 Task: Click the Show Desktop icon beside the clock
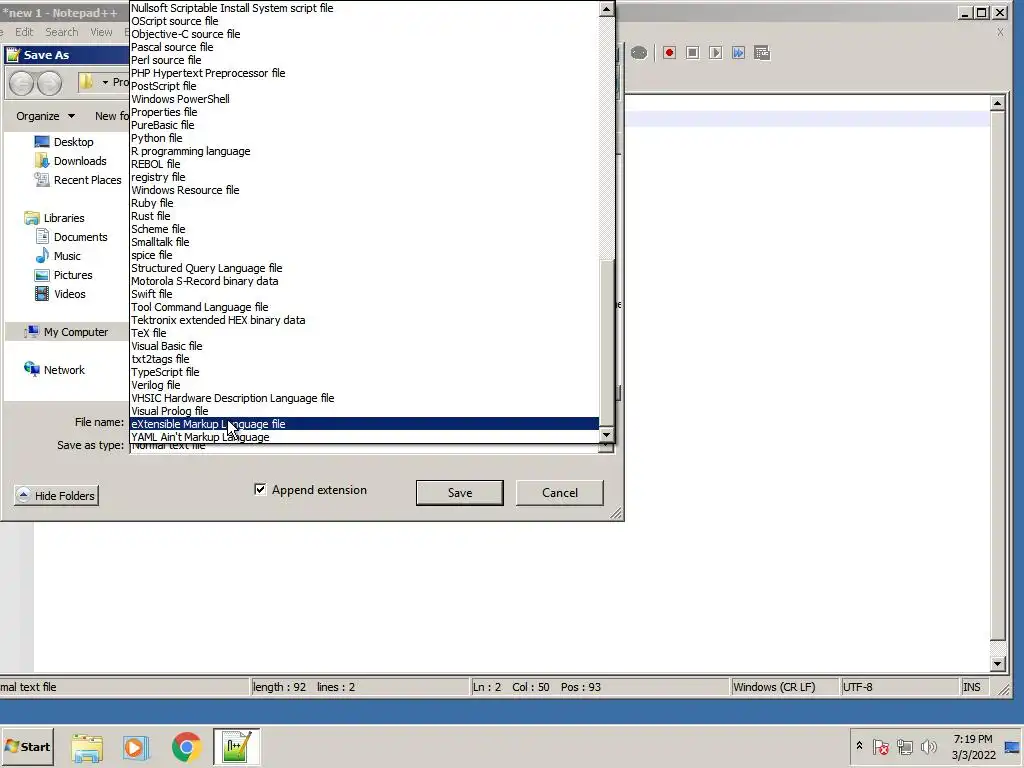tap(1012, 747)
